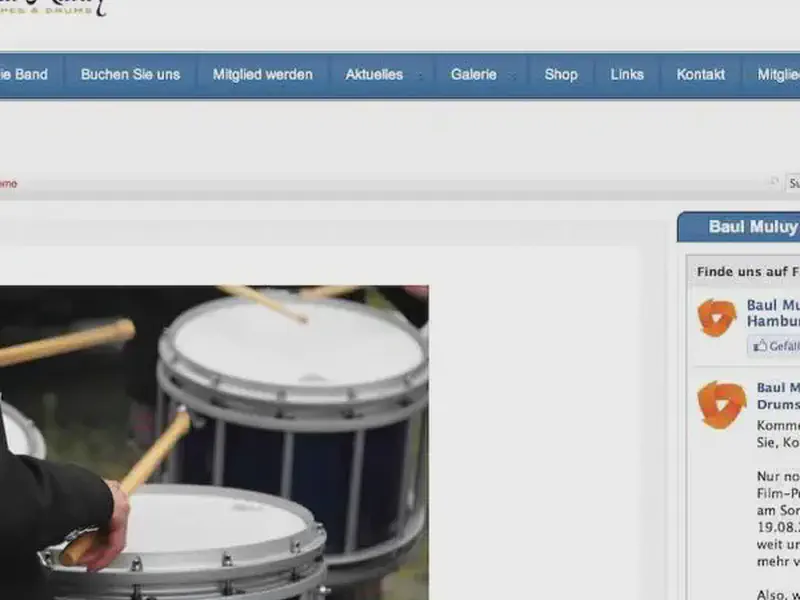Open Mitglied werden page

tap(263, 74)
